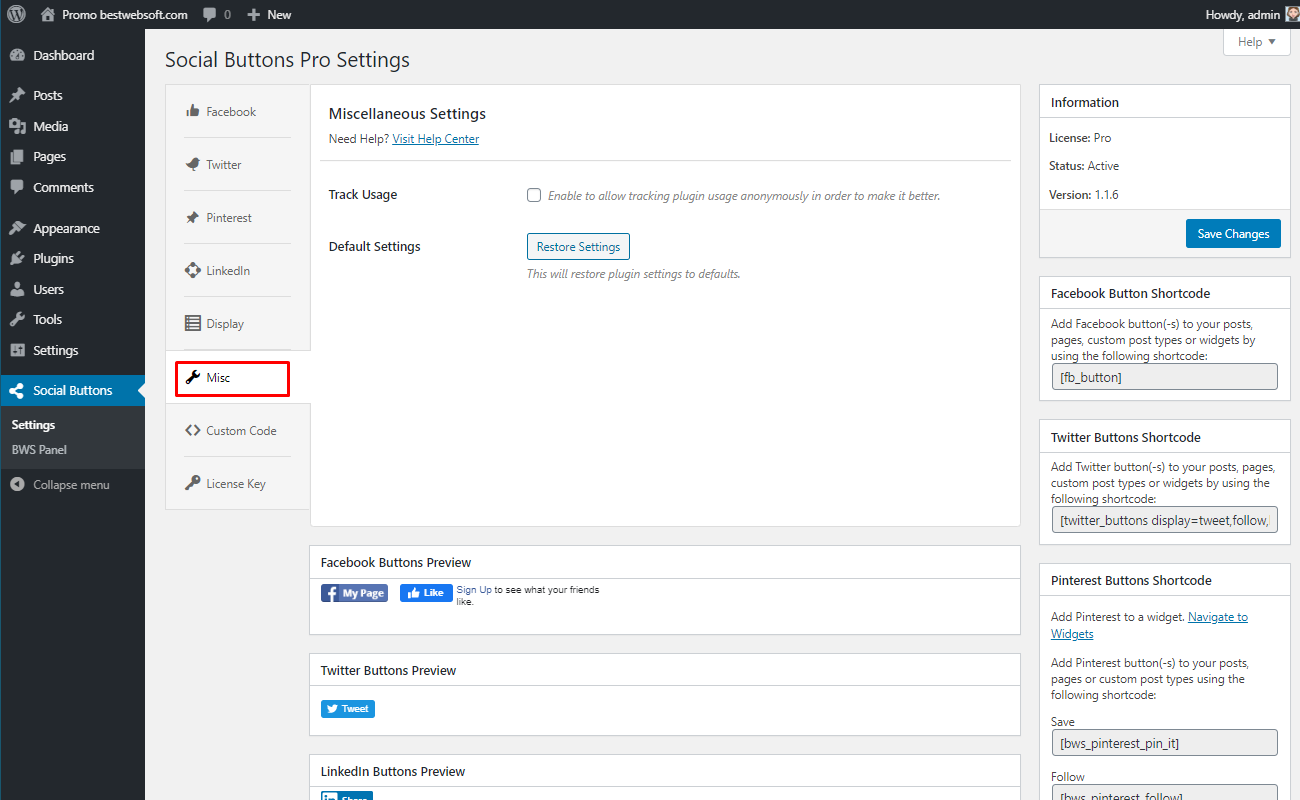Screen dimensions: 1300x800
Task: Select the bws_pinterest_pin_it shortcode field
Action: [x=1164, y=743]
